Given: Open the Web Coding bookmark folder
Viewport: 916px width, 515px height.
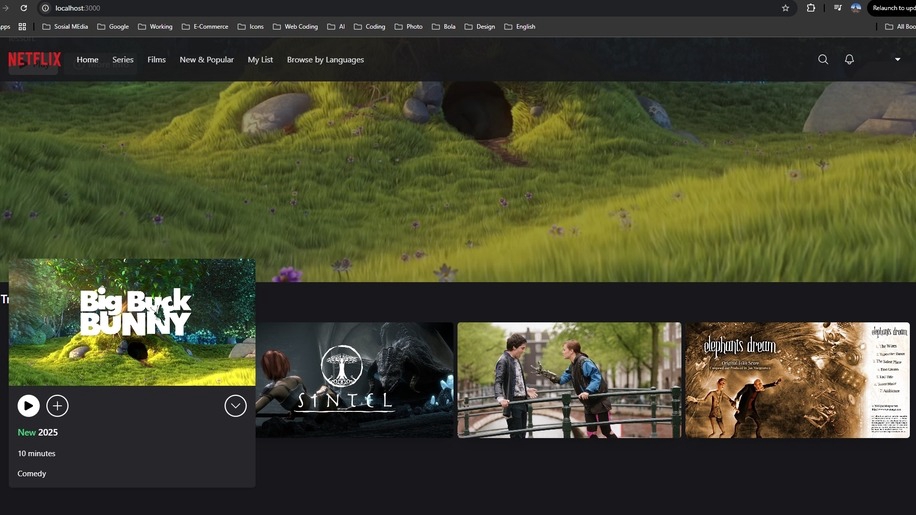Looking at the screenshot, I should point(295,27).
